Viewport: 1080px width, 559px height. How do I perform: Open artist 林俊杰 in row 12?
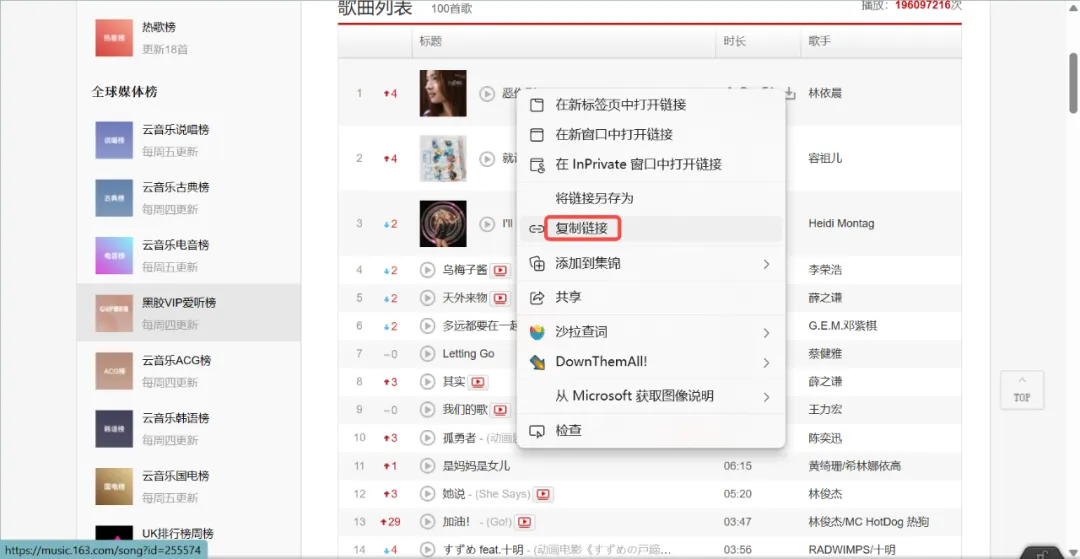click(x=825, y=494)
